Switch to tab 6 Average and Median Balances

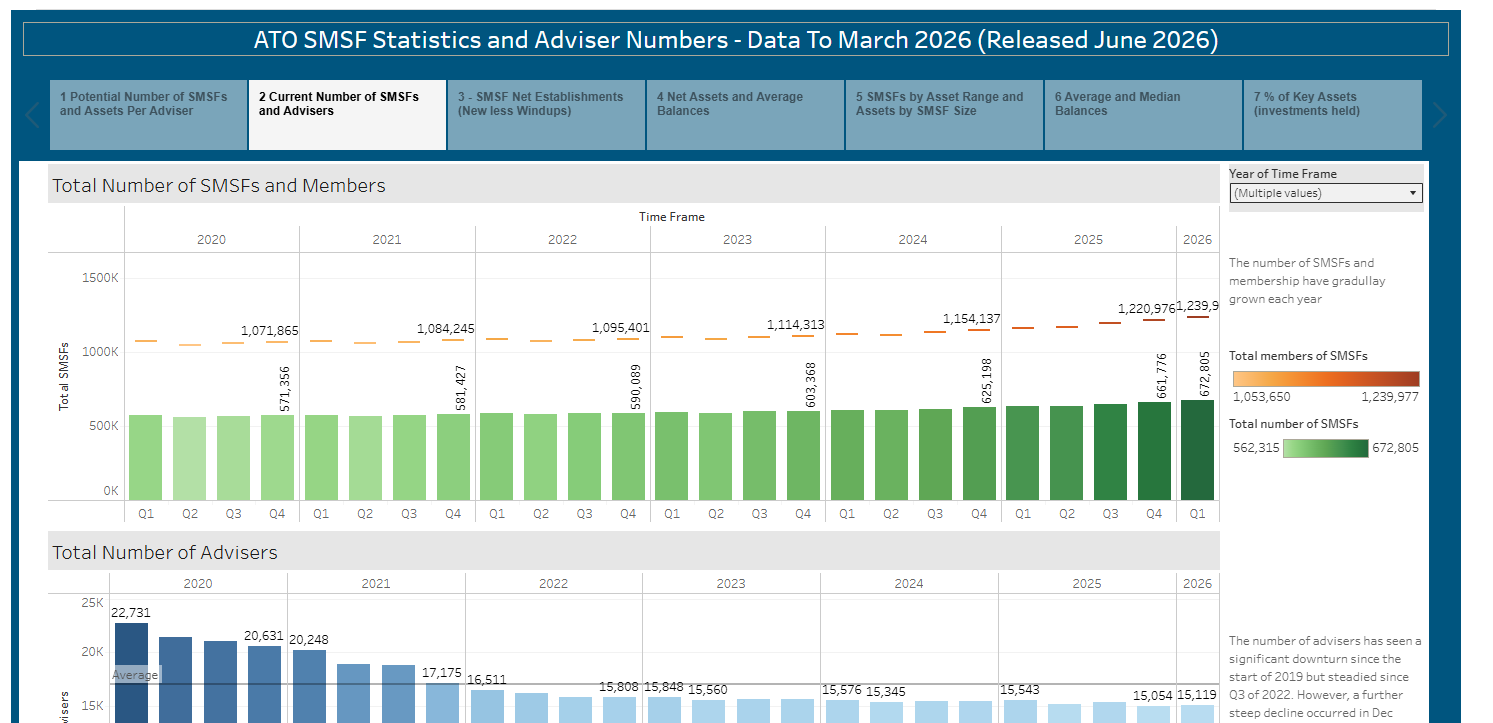click(x=1143, y=115)
